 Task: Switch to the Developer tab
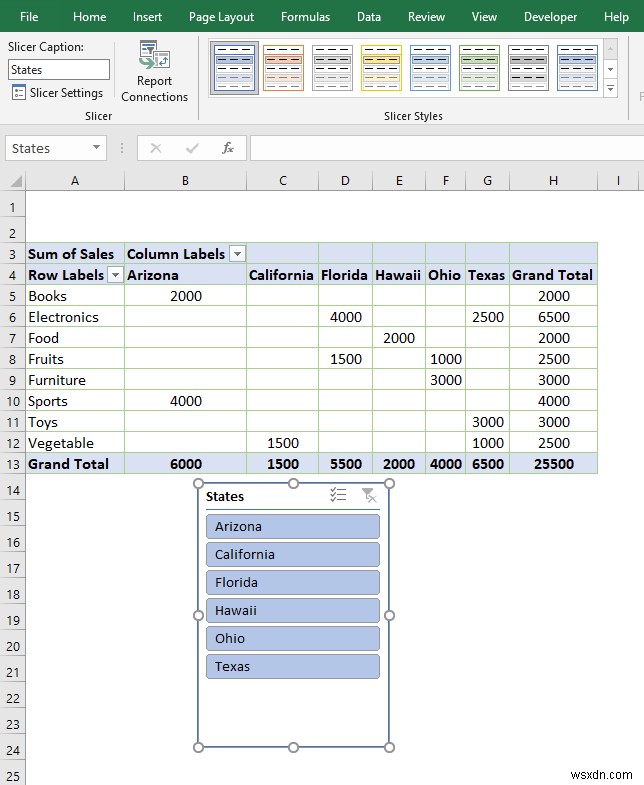click(550, 17)
